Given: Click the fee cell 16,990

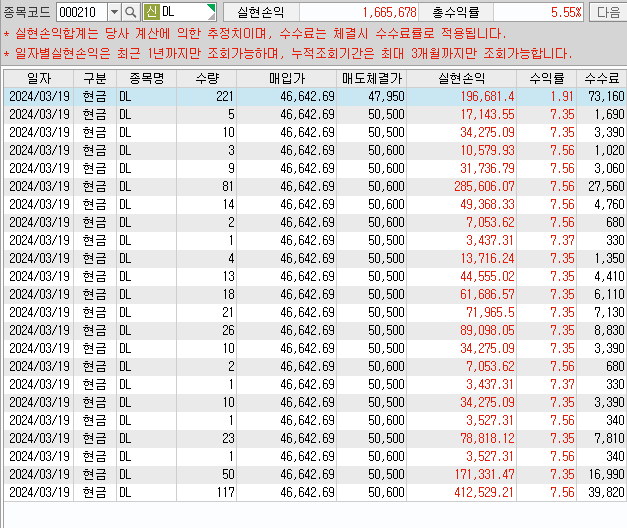Looking at the screenshot, I should click(602, 474).
